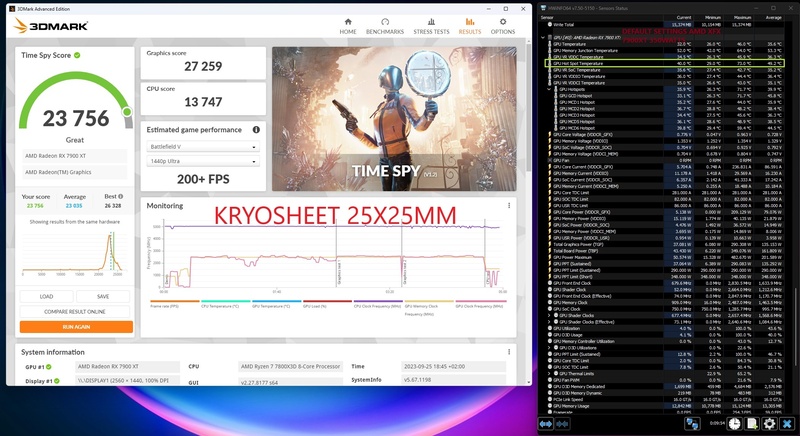Select the GPU Fan PWM row

[x=664, y=380]
